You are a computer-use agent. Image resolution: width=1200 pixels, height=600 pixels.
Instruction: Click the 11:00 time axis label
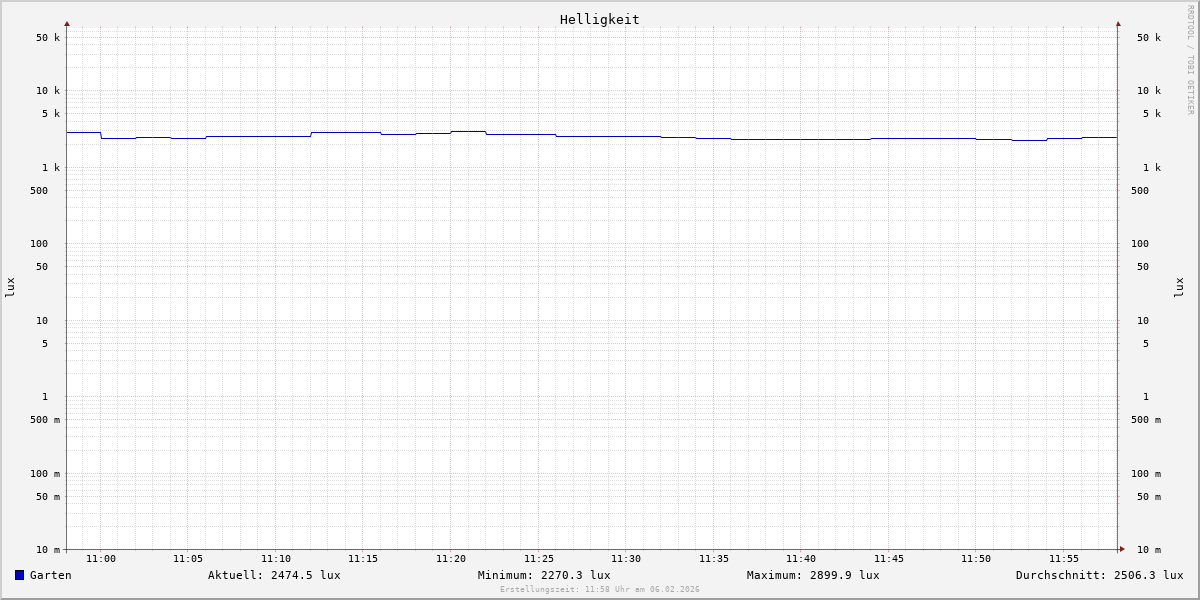pyautogui.click(x=101, y=559)
